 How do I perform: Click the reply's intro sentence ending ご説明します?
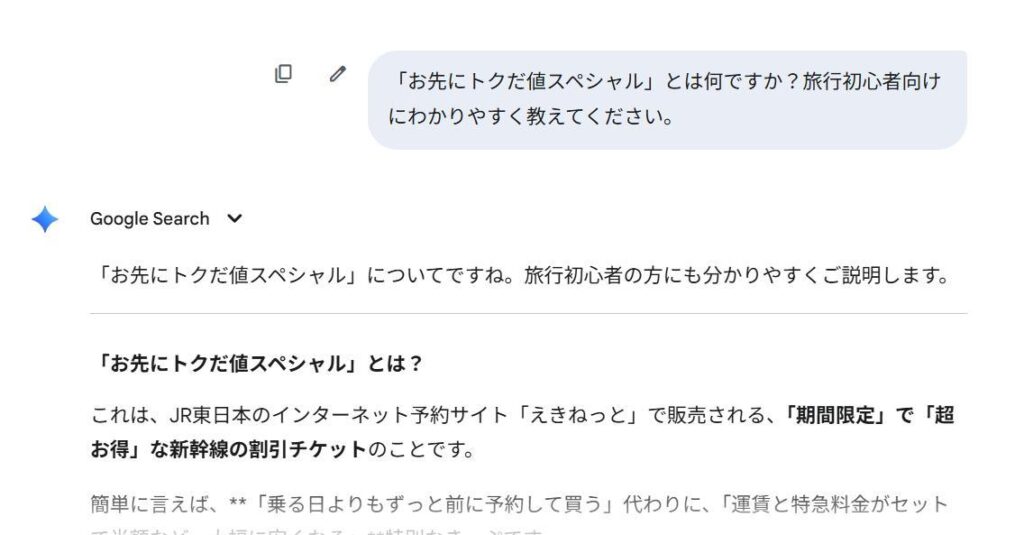[x=519, y=276]
